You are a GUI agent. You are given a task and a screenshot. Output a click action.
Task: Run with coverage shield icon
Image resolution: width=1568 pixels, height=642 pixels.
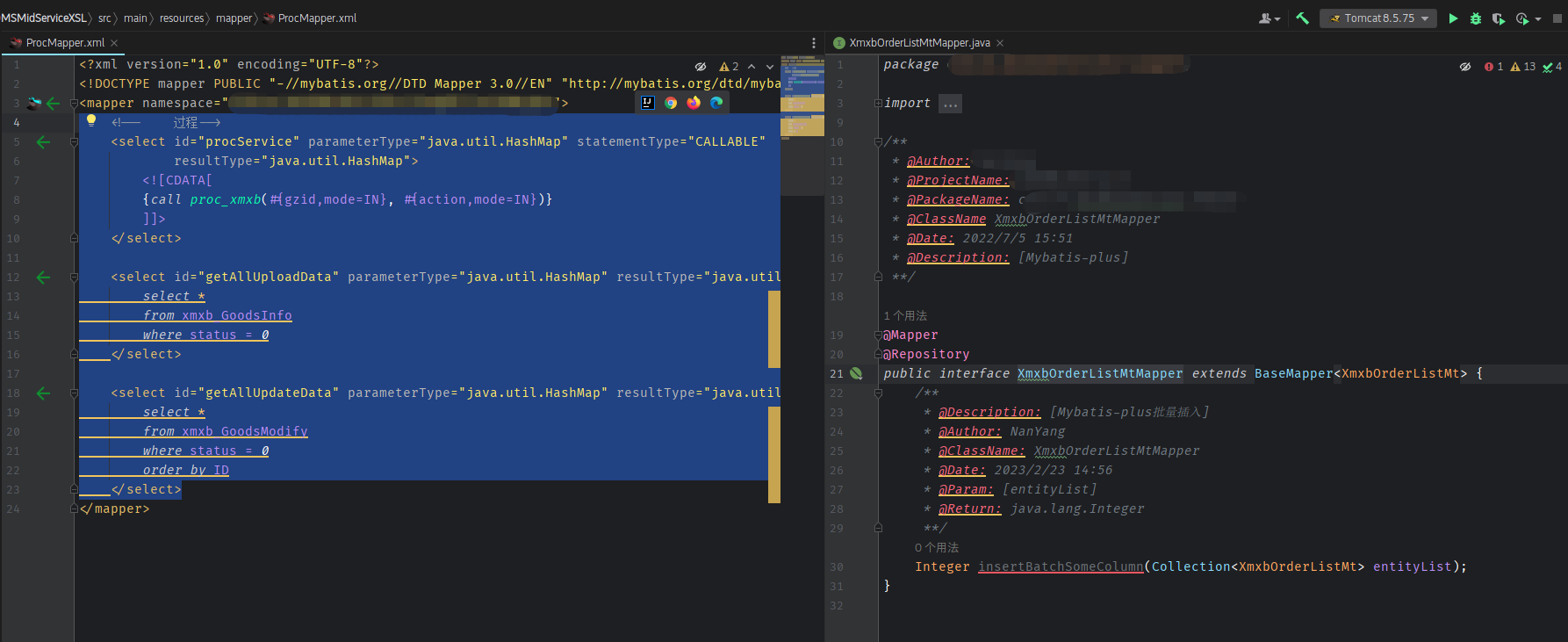(x=1499, y=18)
